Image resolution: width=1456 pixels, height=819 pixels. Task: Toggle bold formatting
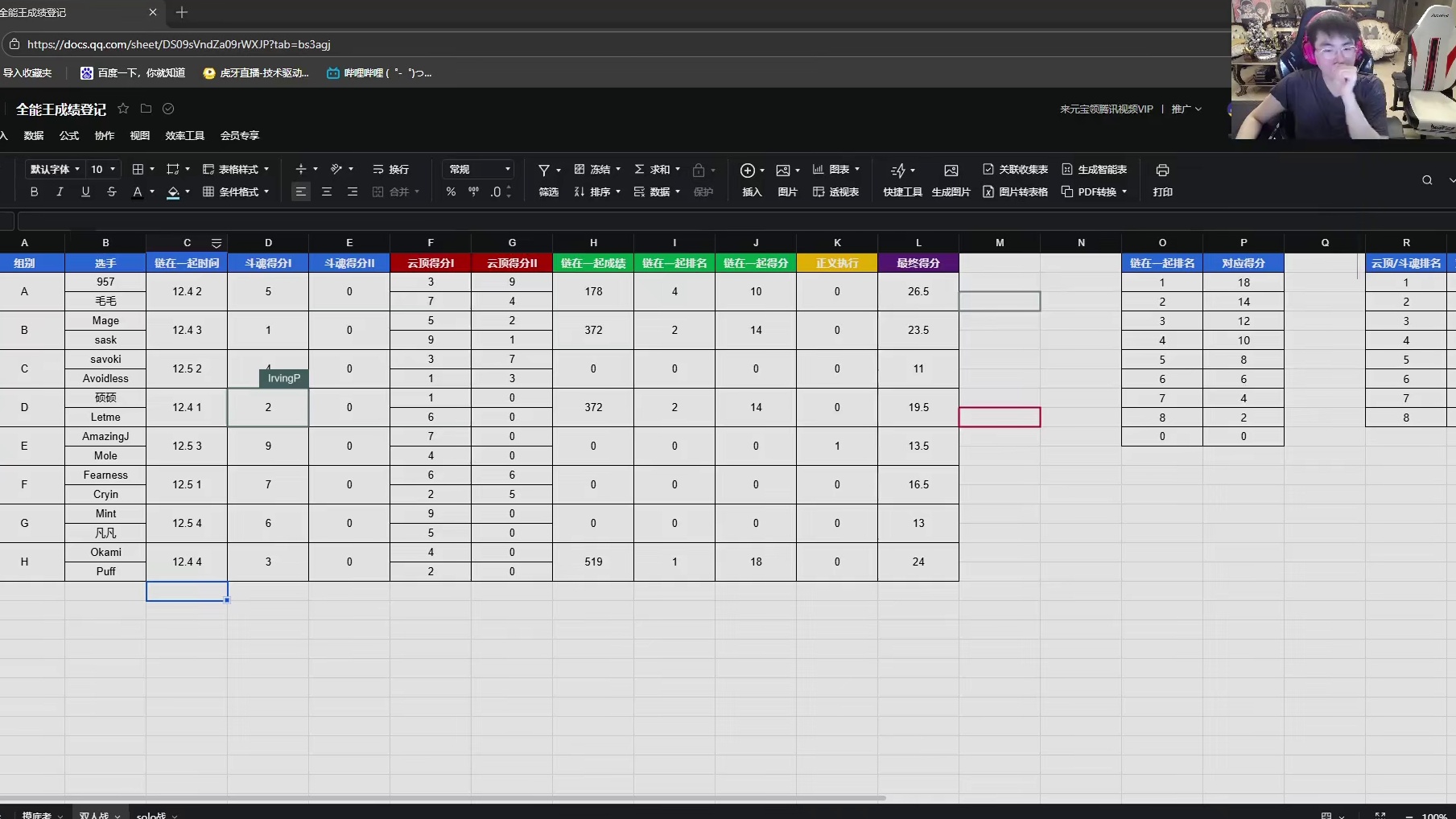click(x=34, y=191)
